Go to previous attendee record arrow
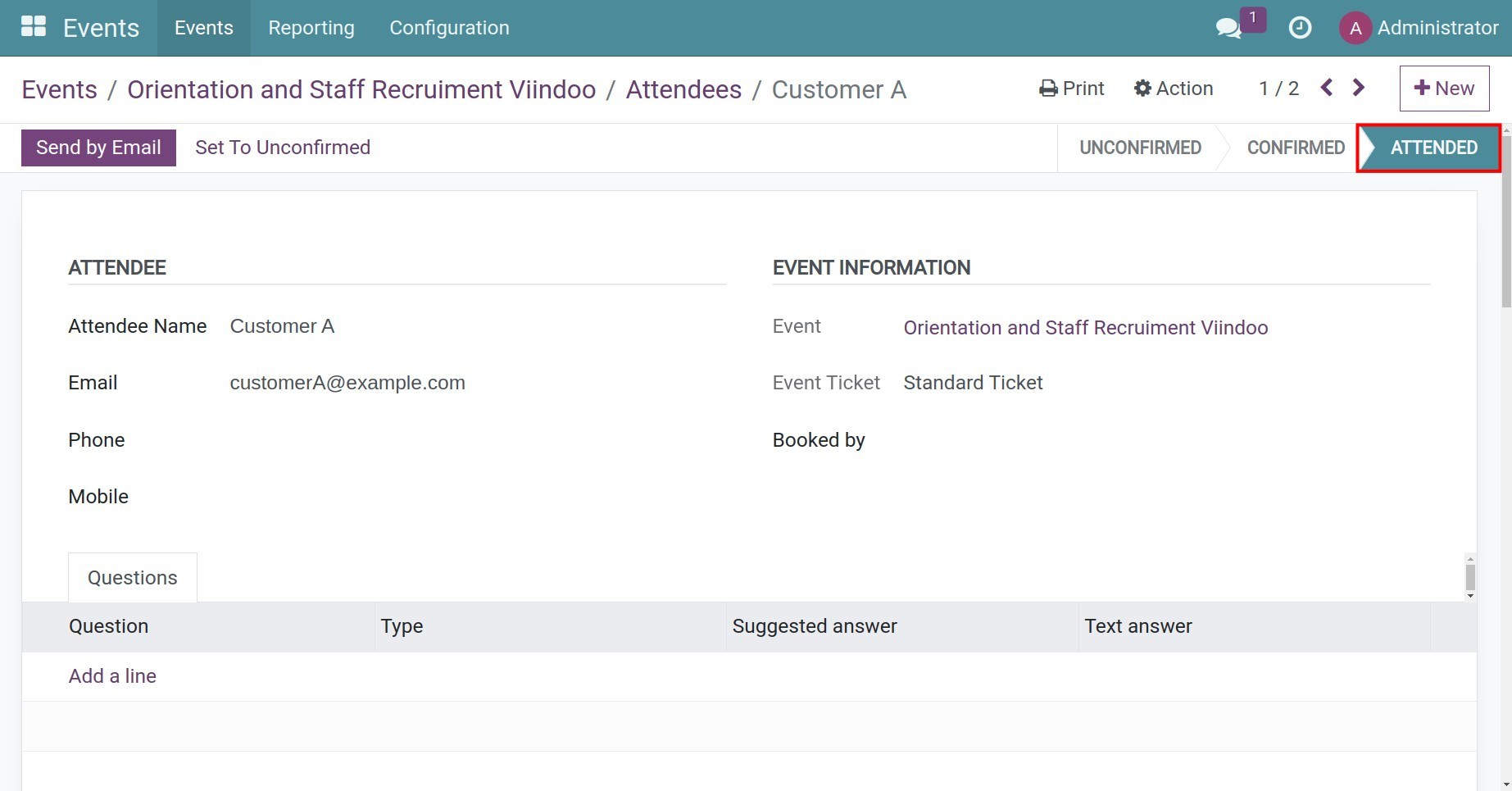This screenshot has width=1512, height=791. point(1327,88)
